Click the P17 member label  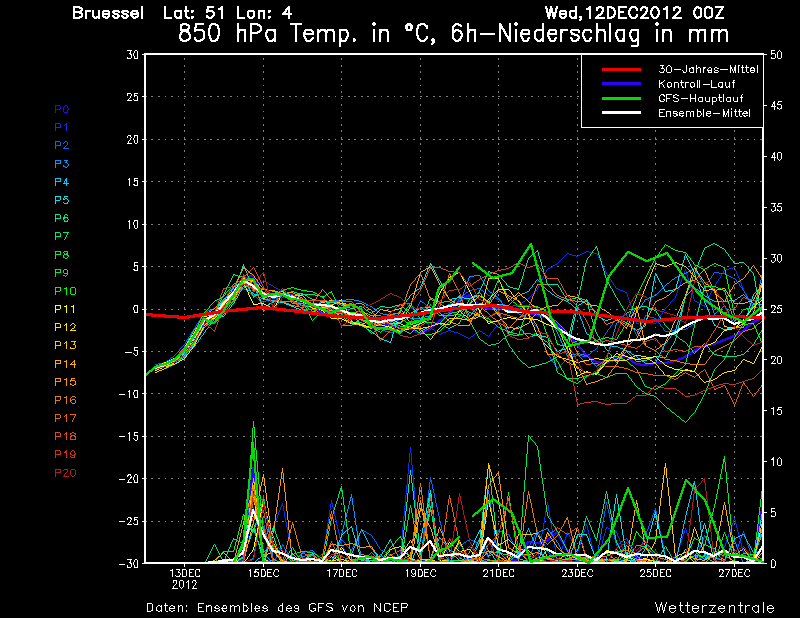click(x=65, y=418)
